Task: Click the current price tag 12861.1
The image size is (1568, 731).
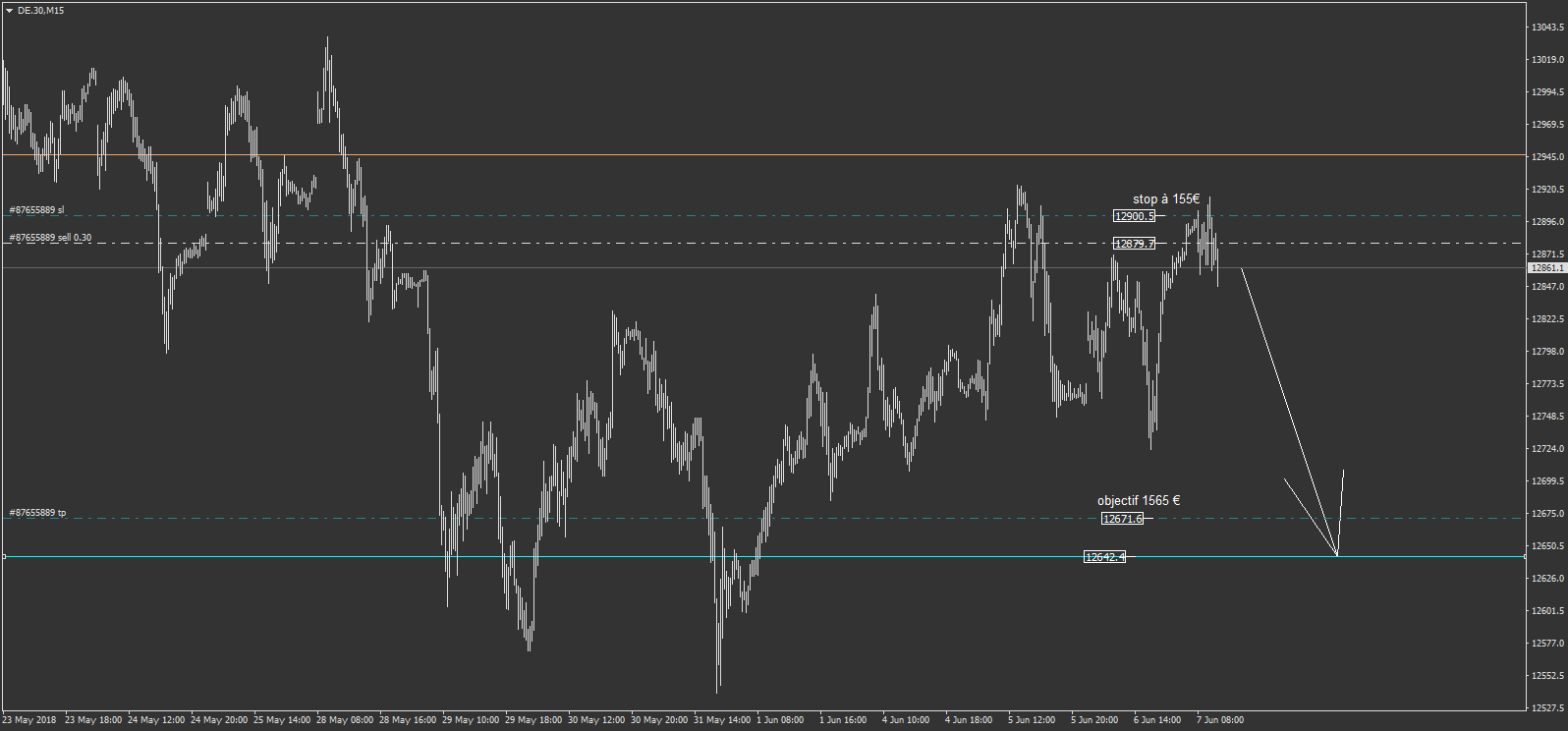Action: 1546,267
